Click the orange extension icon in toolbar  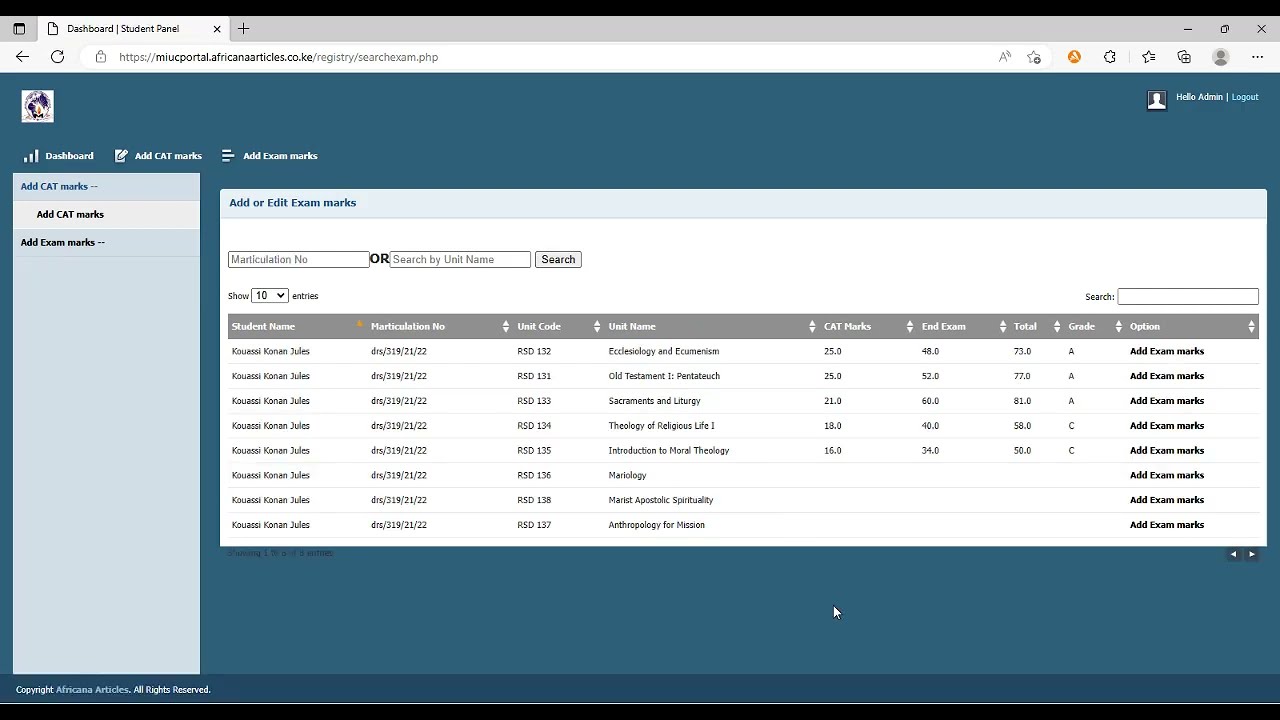[x=1074, y=57]
